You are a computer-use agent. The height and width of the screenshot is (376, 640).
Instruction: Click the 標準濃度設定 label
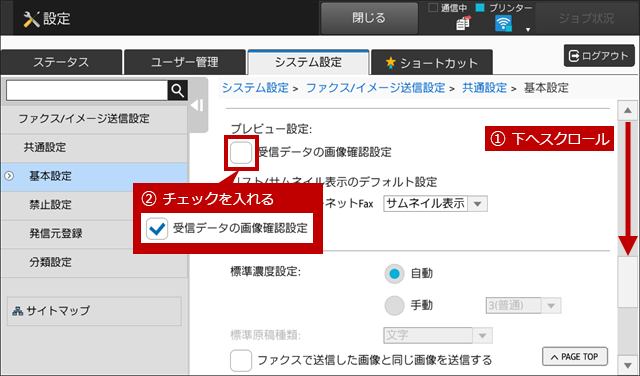point(265,271)
